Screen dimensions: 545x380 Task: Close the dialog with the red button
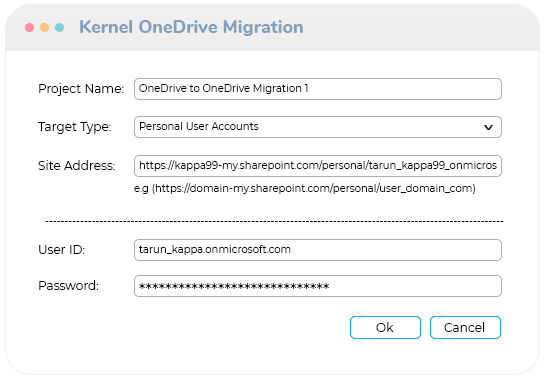click(x=30, y=27)
